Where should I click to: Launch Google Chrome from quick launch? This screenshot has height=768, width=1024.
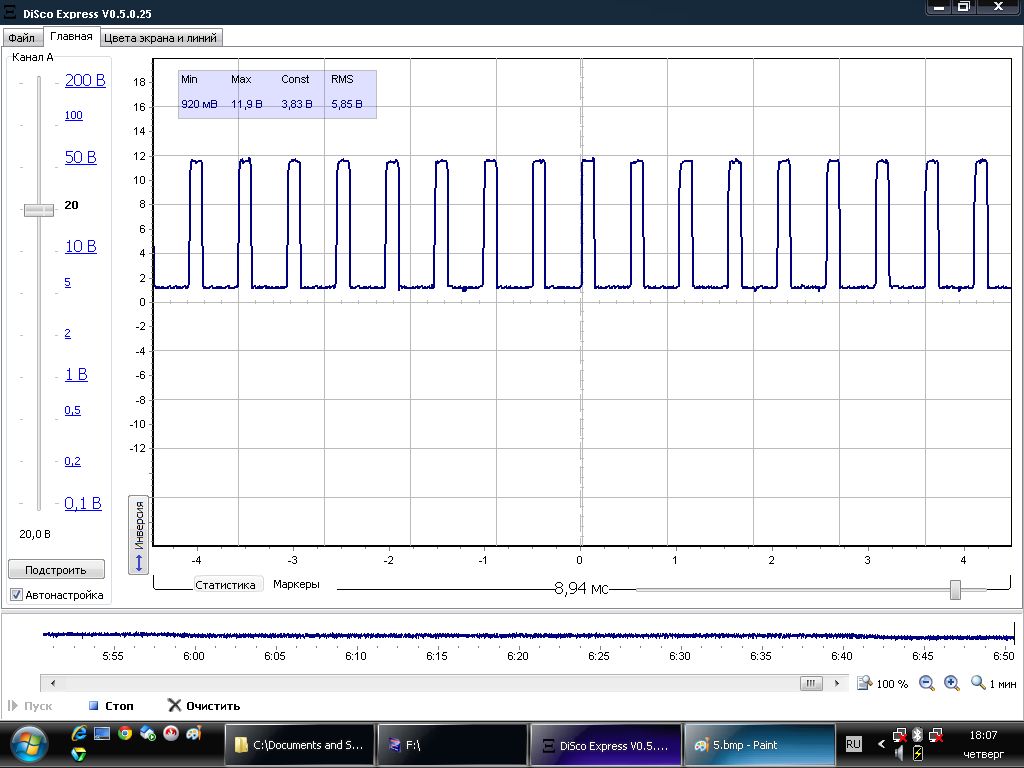(x=125, y=733)
